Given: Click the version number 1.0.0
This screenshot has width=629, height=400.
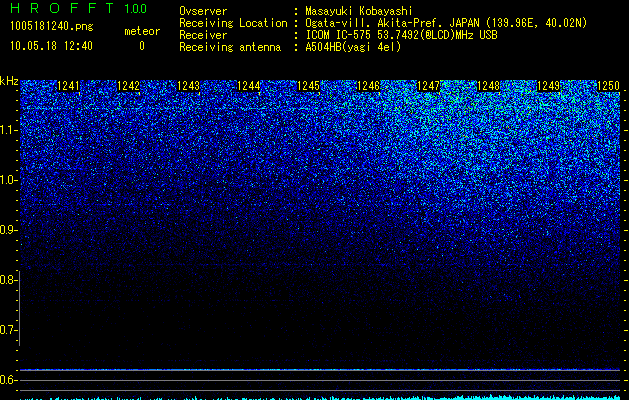Looking at the screenshot, I should (136, 9).
